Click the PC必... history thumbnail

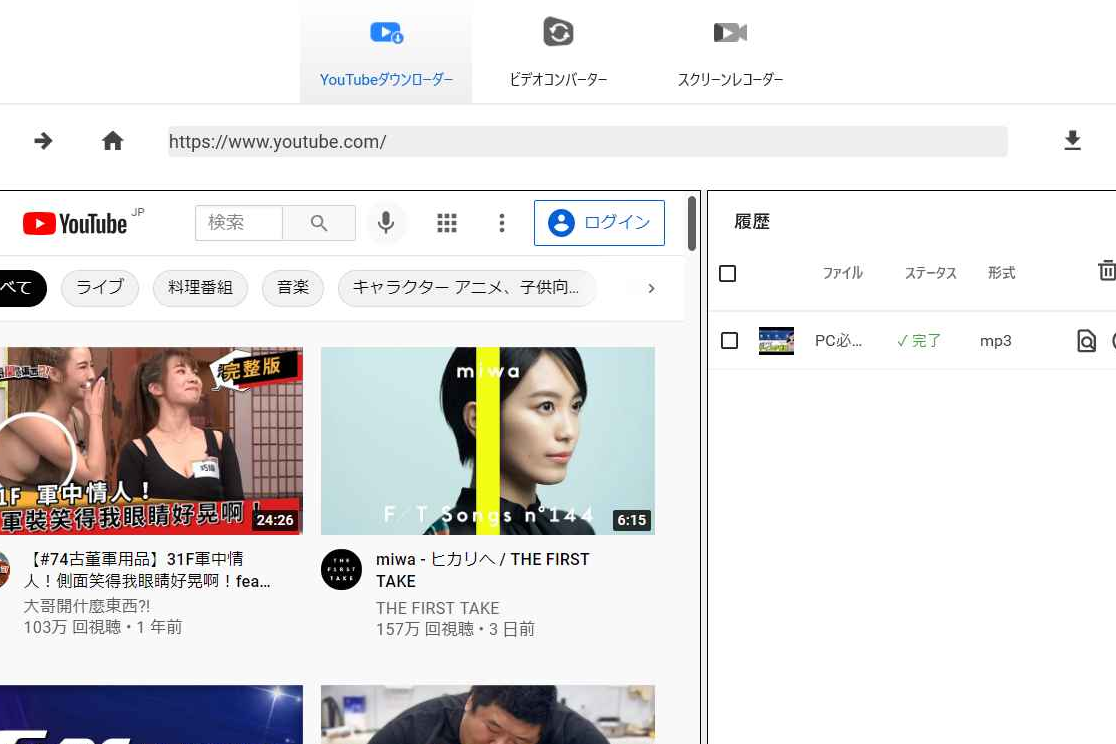click(777, 341)
